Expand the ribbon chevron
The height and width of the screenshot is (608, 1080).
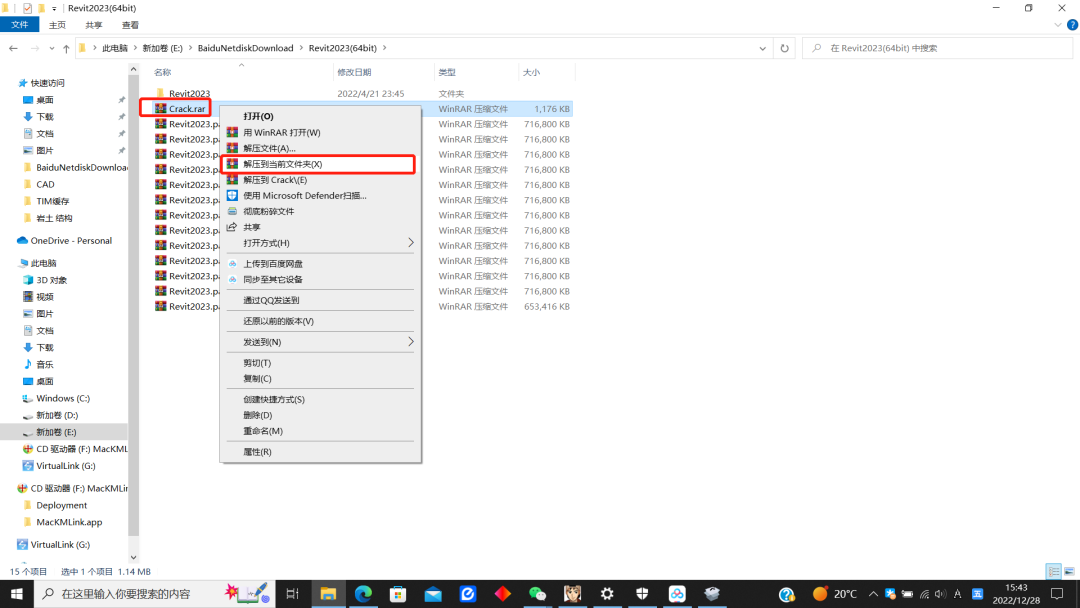(x=1058, y=25)
